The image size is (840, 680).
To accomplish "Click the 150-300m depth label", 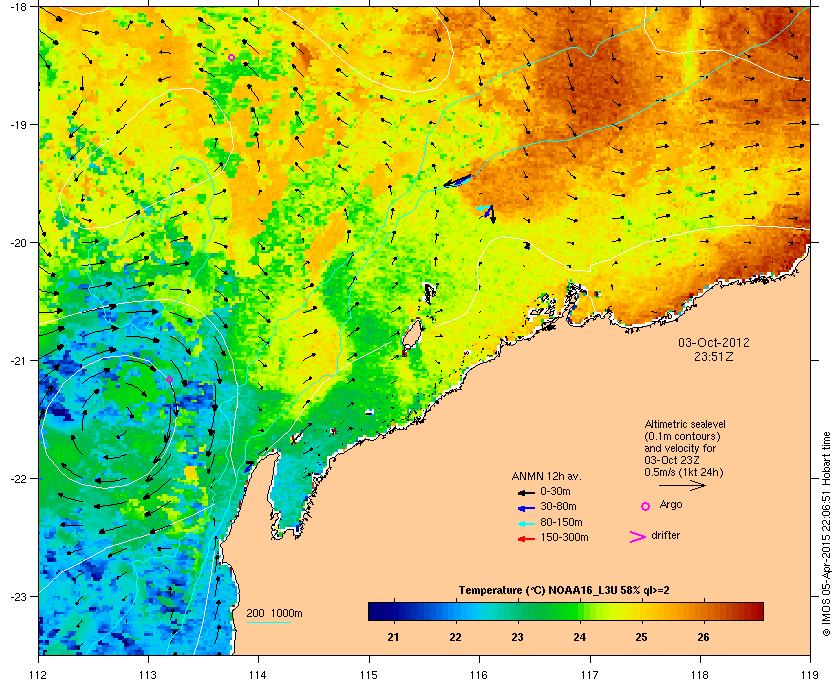I will tap(564, 537).
